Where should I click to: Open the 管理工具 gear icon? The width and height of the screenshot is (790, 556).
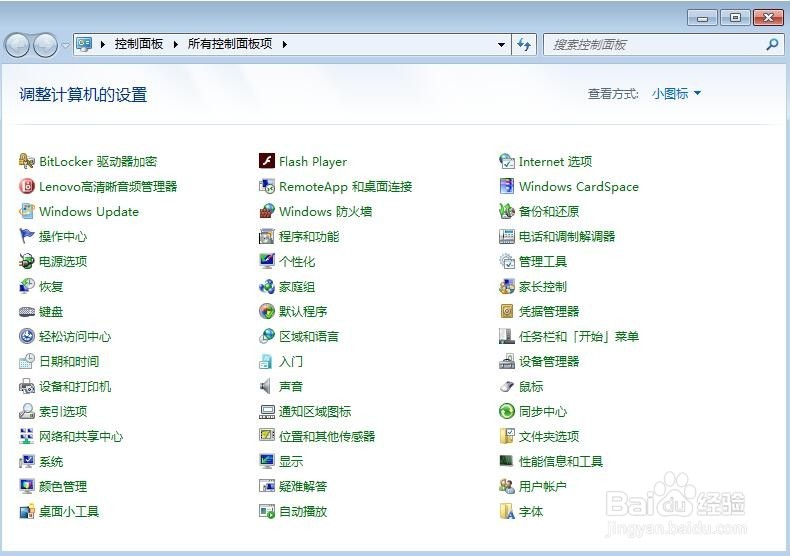(506, 261)
